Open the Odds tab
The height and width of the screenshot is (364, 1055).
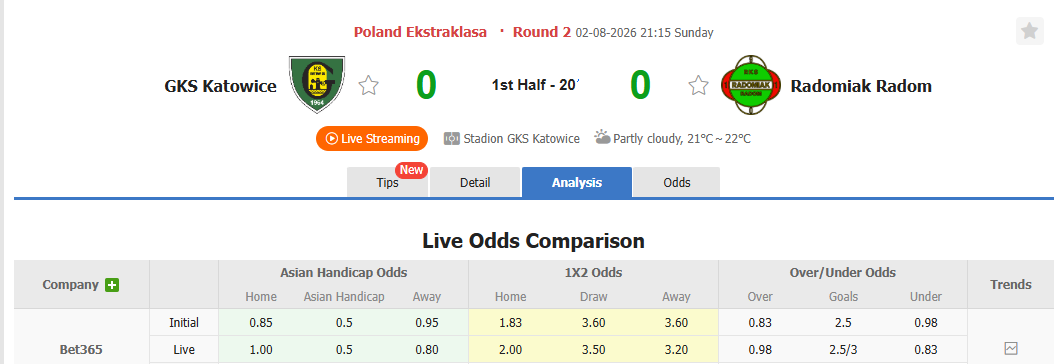[677, 182]
